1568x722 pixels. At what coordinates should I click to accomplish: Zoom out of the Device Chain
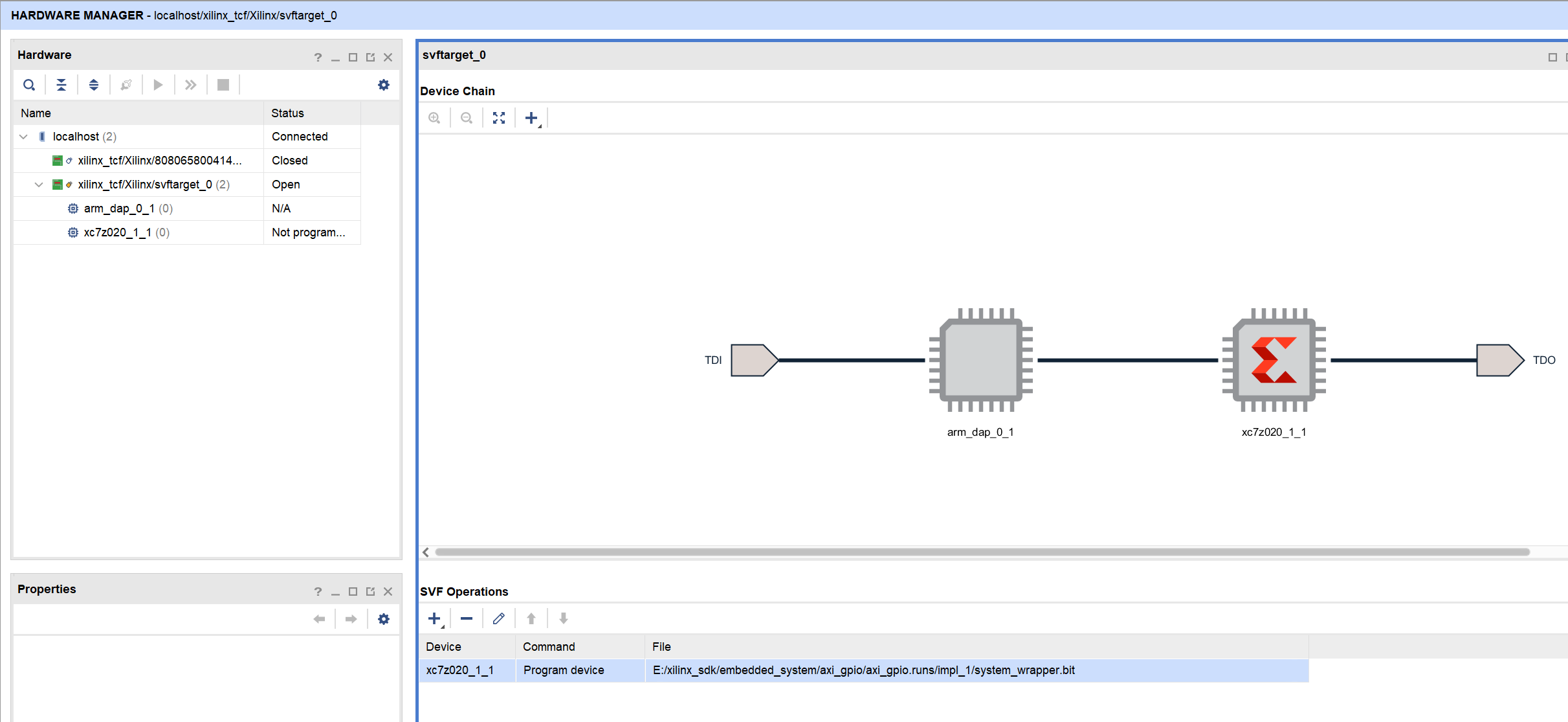[x=467, y=118]
